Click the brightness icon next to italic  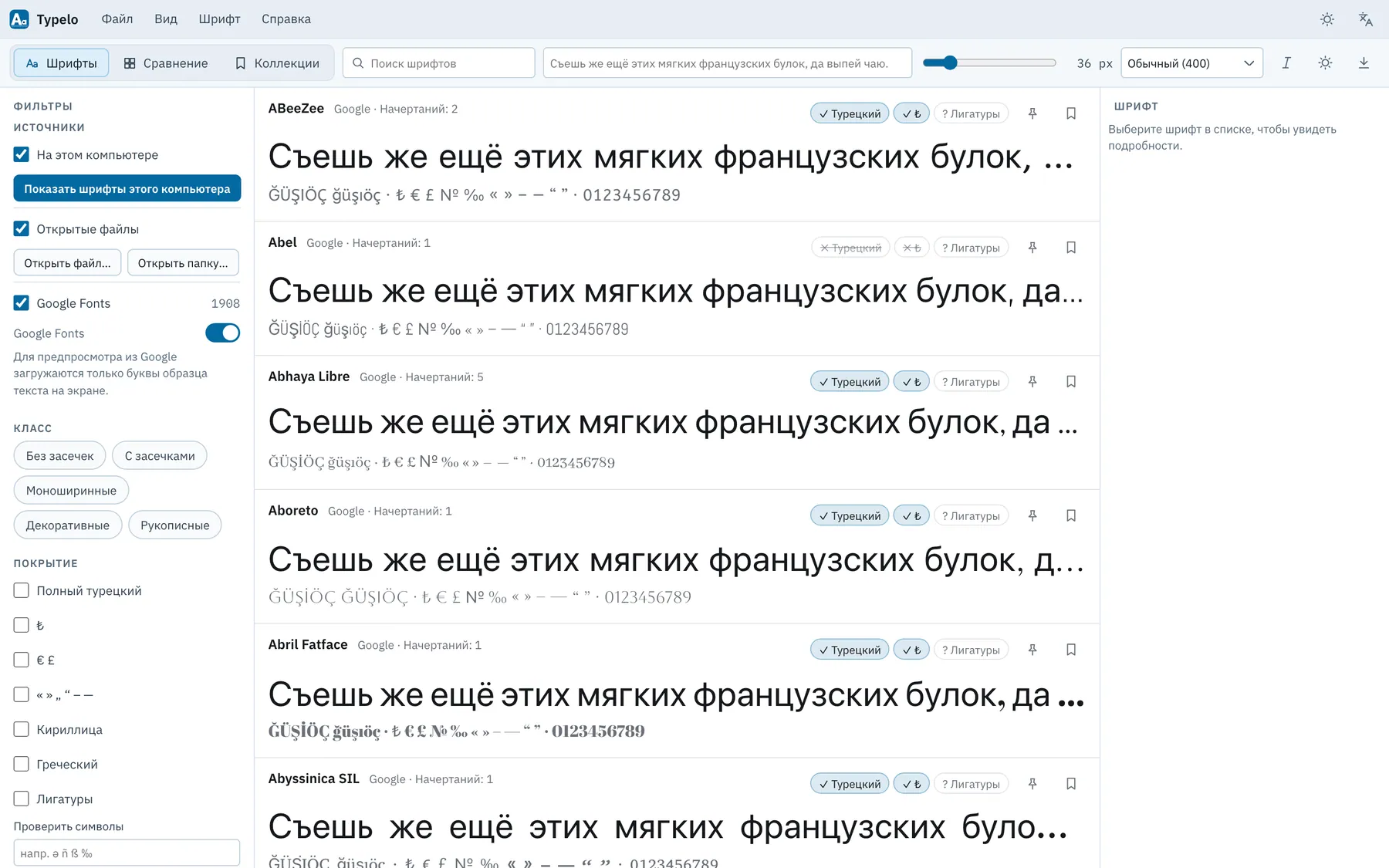click(1325, 63)
